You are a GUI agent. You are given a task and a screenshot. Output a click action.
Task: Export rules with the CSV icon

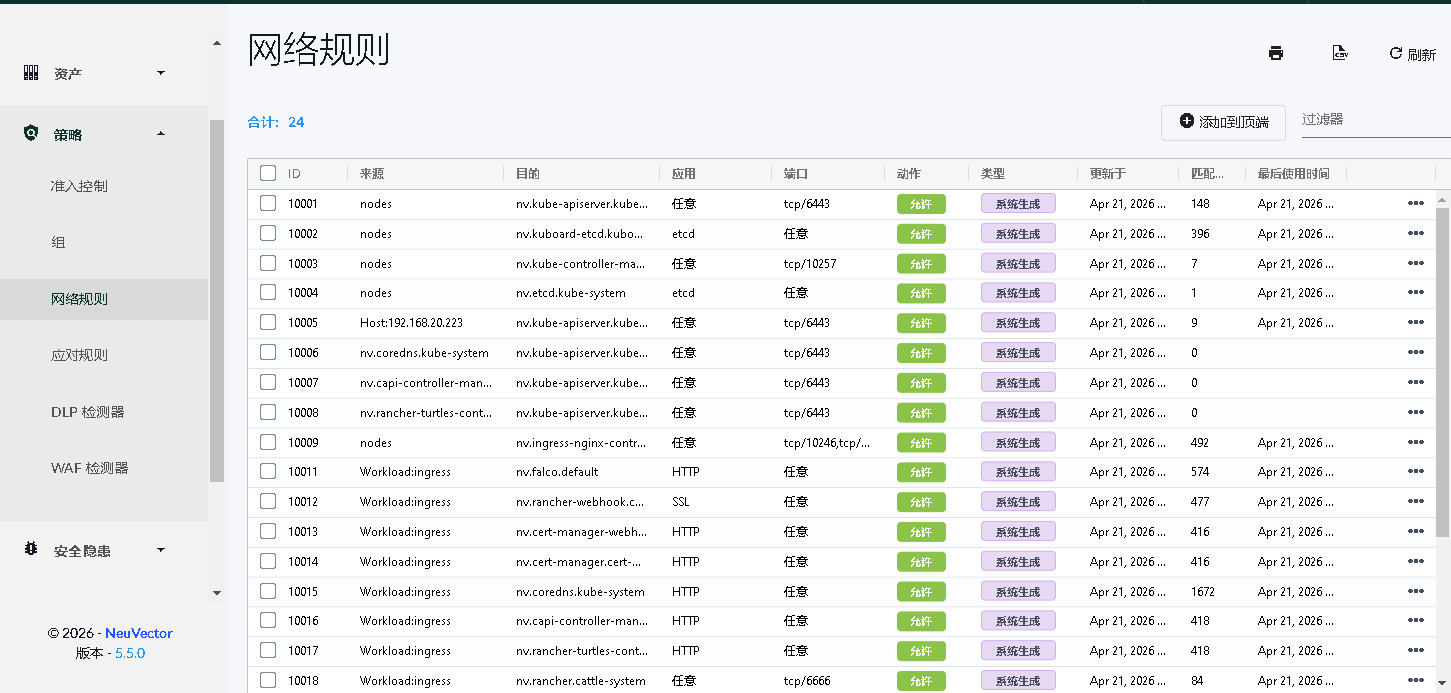(1340, 54)
